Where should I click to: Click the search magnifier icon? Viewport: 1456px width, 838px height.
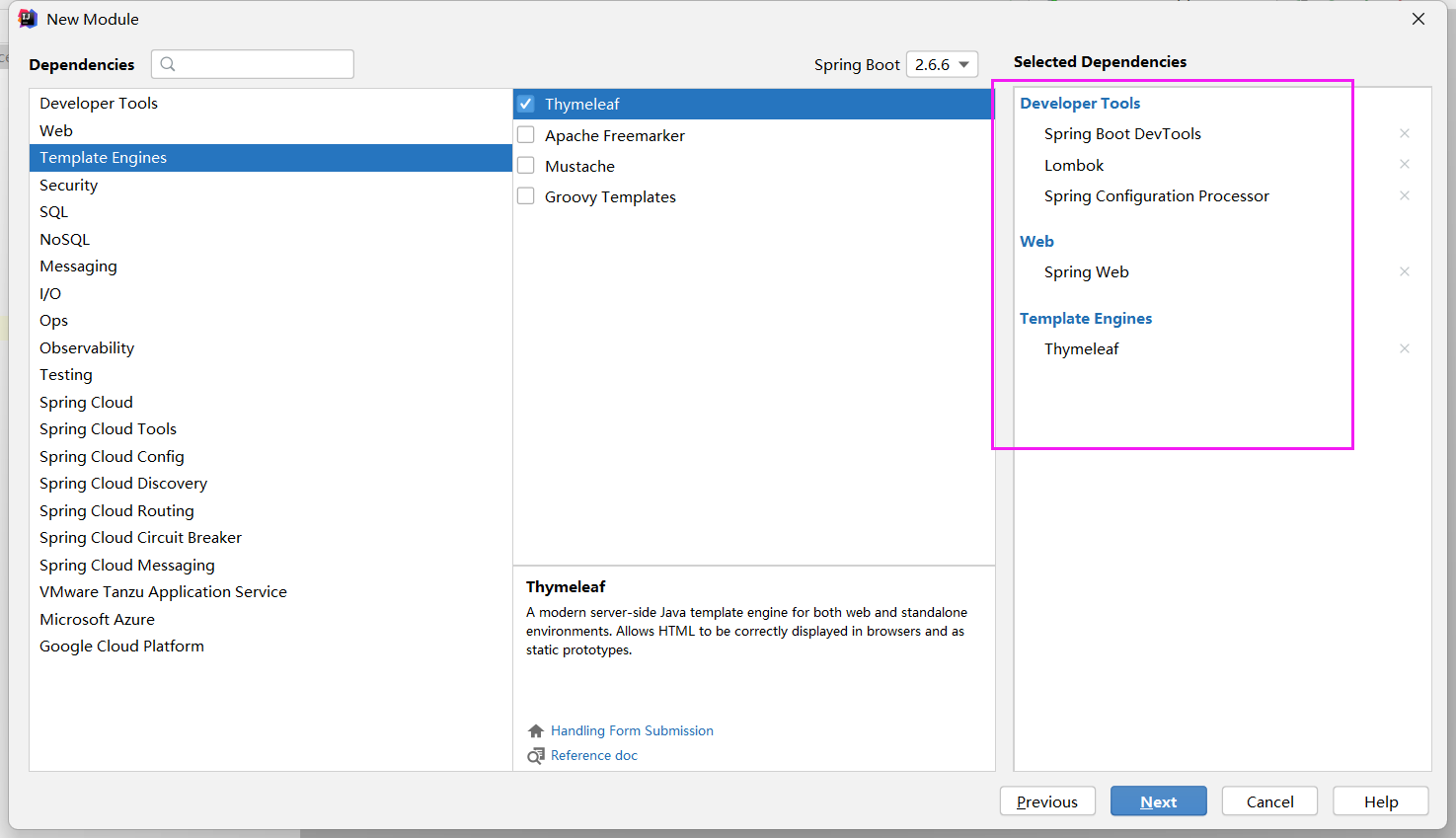click(168, 64)
